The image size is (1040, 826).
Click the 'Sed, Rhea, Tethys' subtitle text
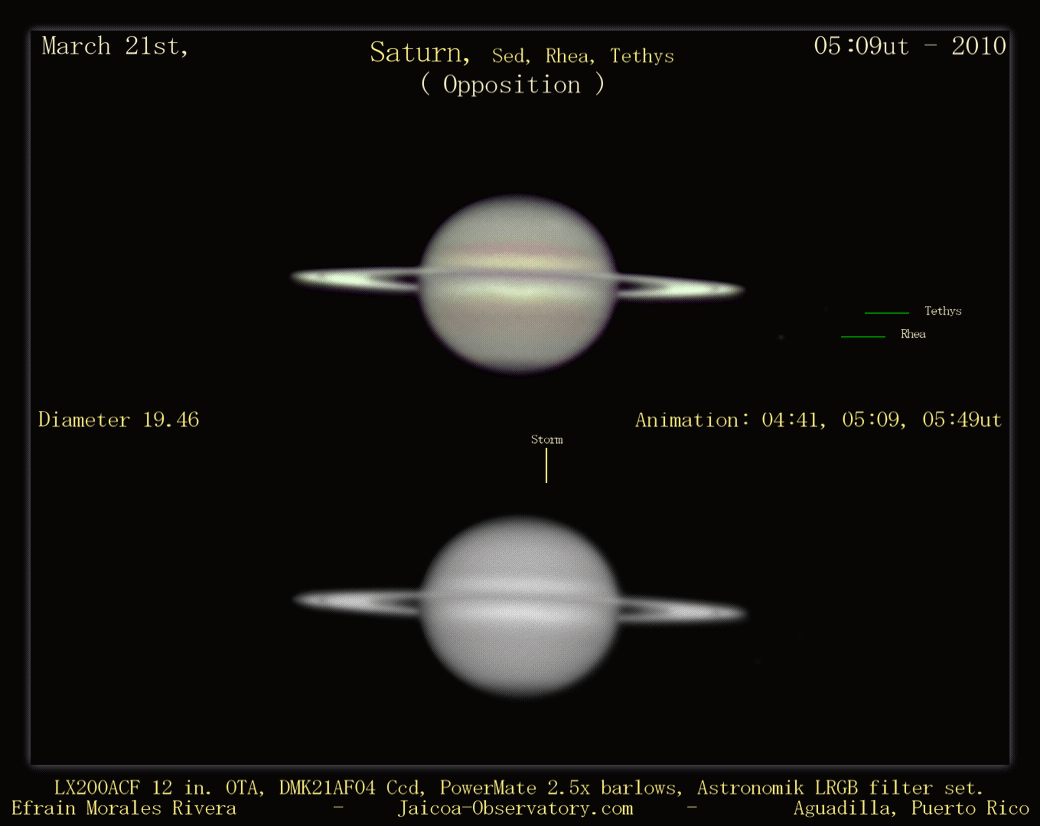[x=582, y=56]
